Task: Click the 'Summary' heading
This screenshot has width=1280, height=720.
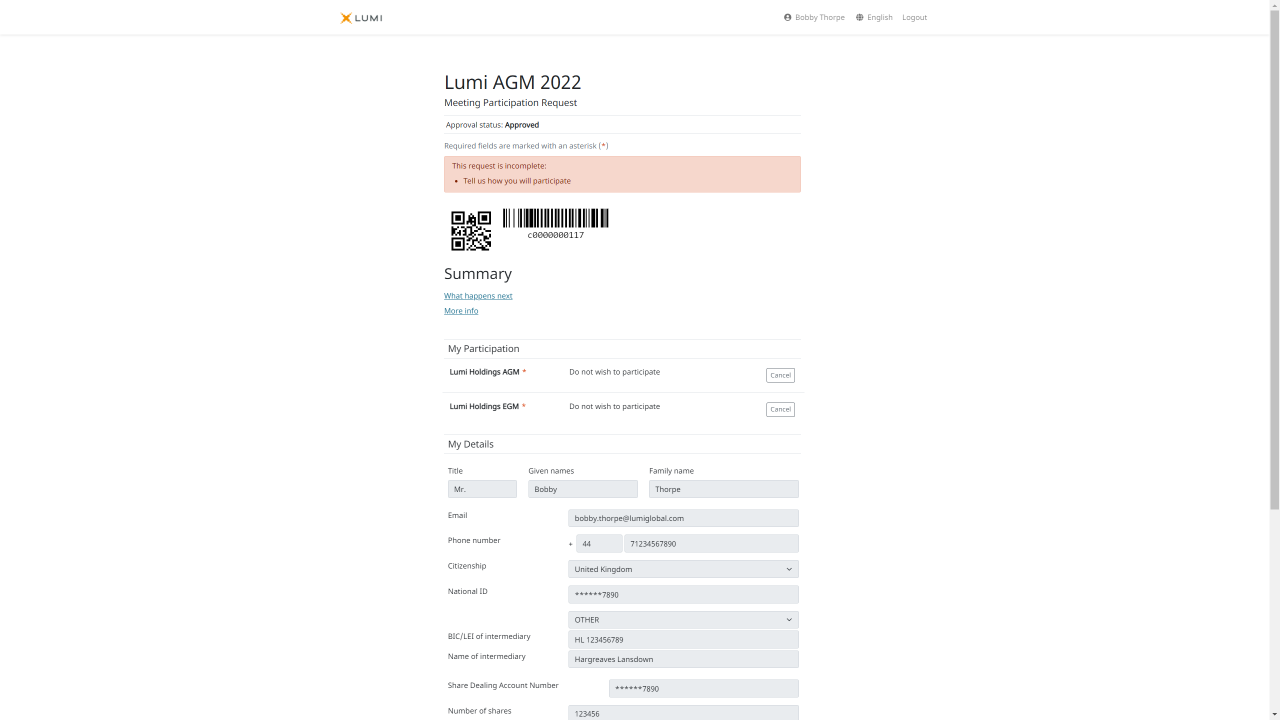Action: [x=478, y=274]
